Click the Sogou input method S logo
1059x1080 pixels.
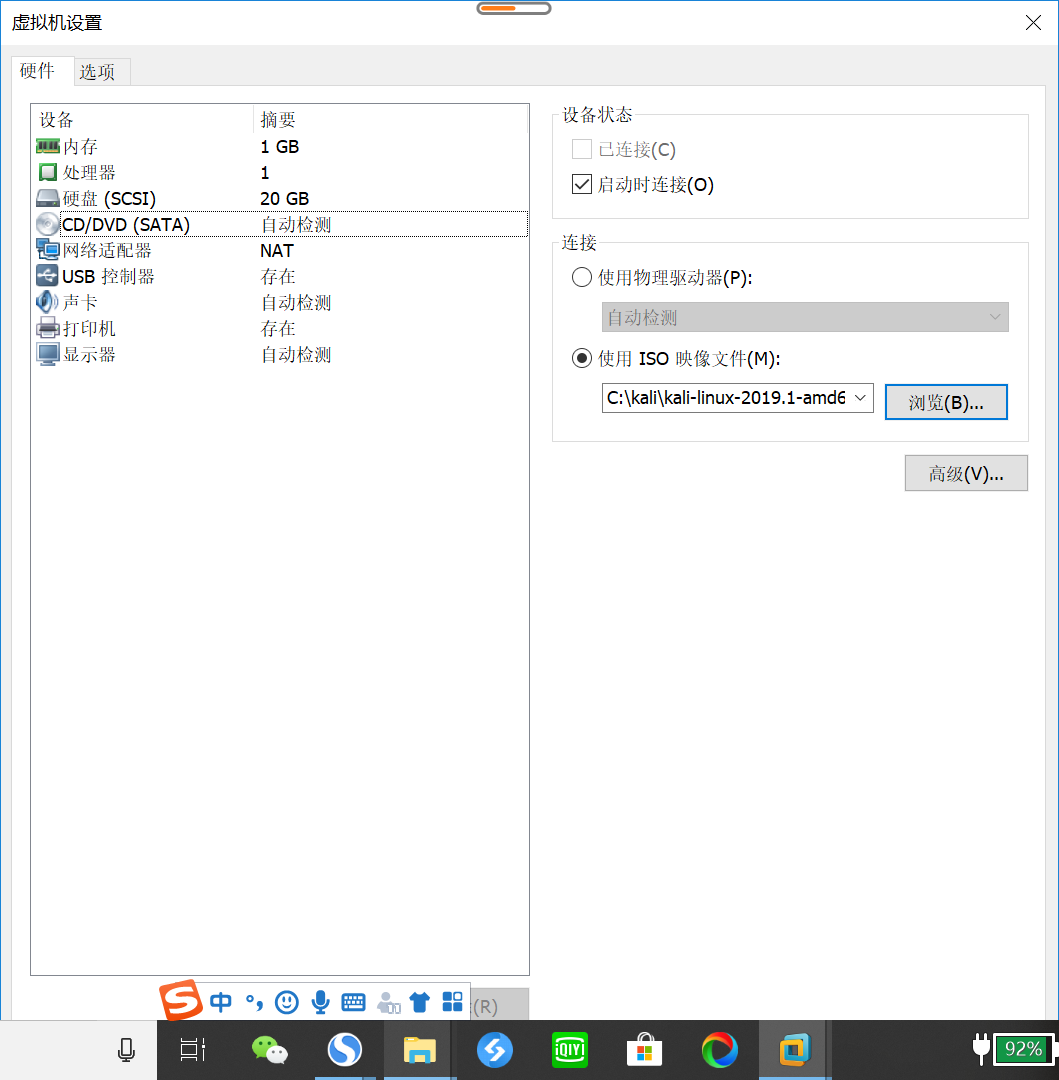(x=180, y=1000)
